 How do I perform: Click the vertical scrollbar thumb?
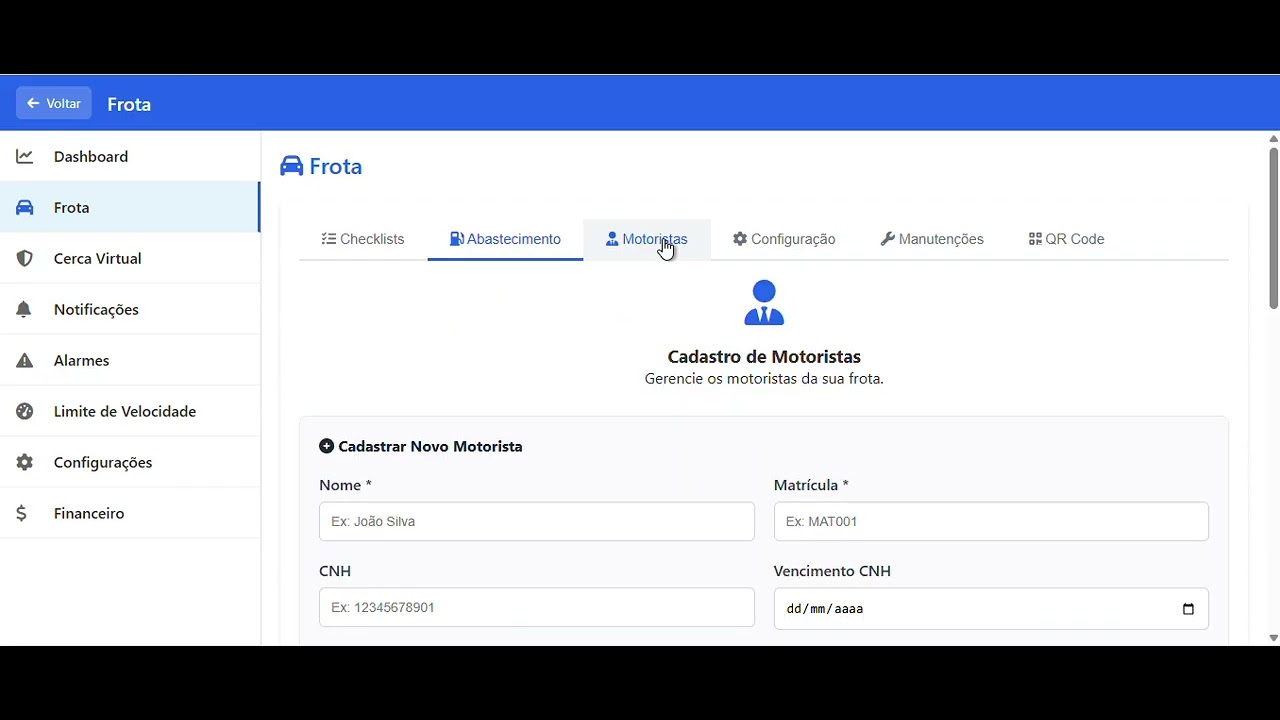1273,228
